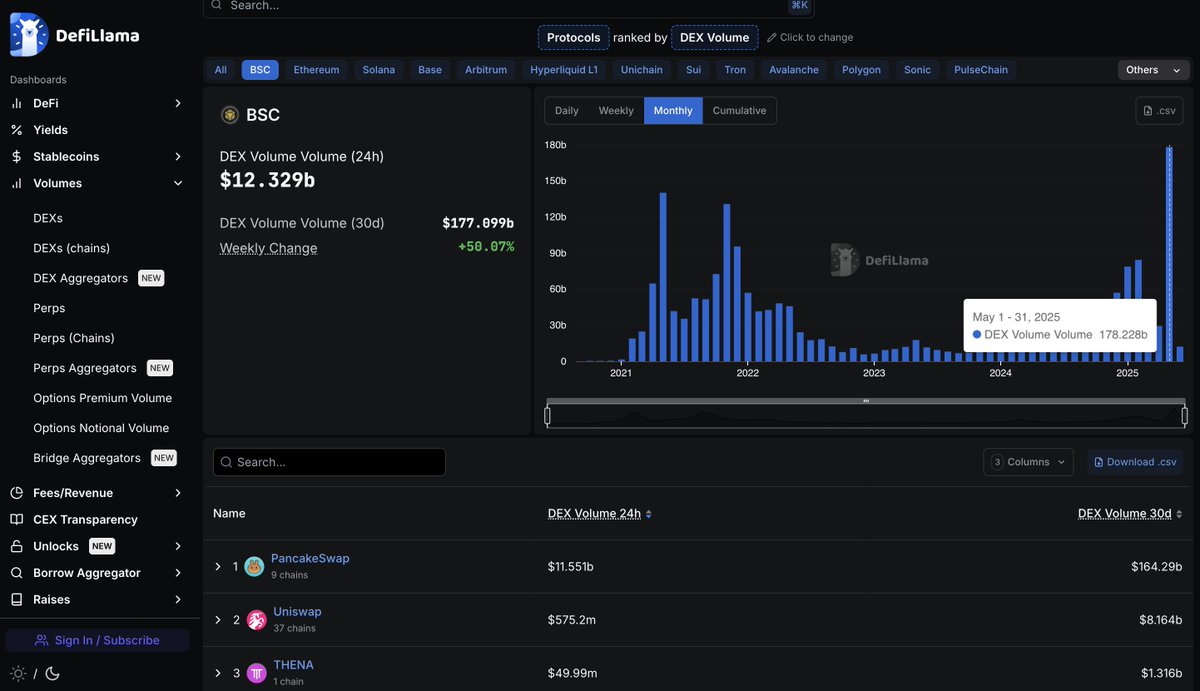
Task: Expand the PancakeSwap row
Action: click(218, 567)
